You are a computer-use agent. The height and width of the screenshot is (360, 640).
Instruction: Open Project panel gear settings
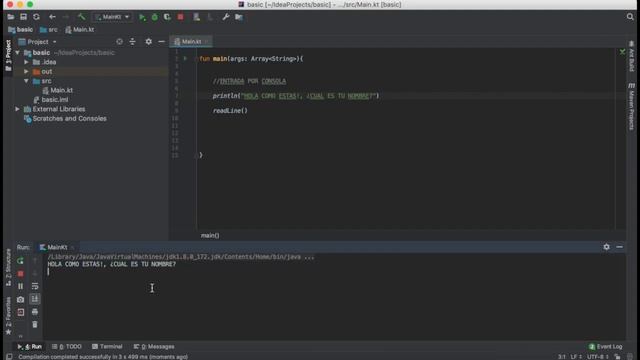point(149,42)
